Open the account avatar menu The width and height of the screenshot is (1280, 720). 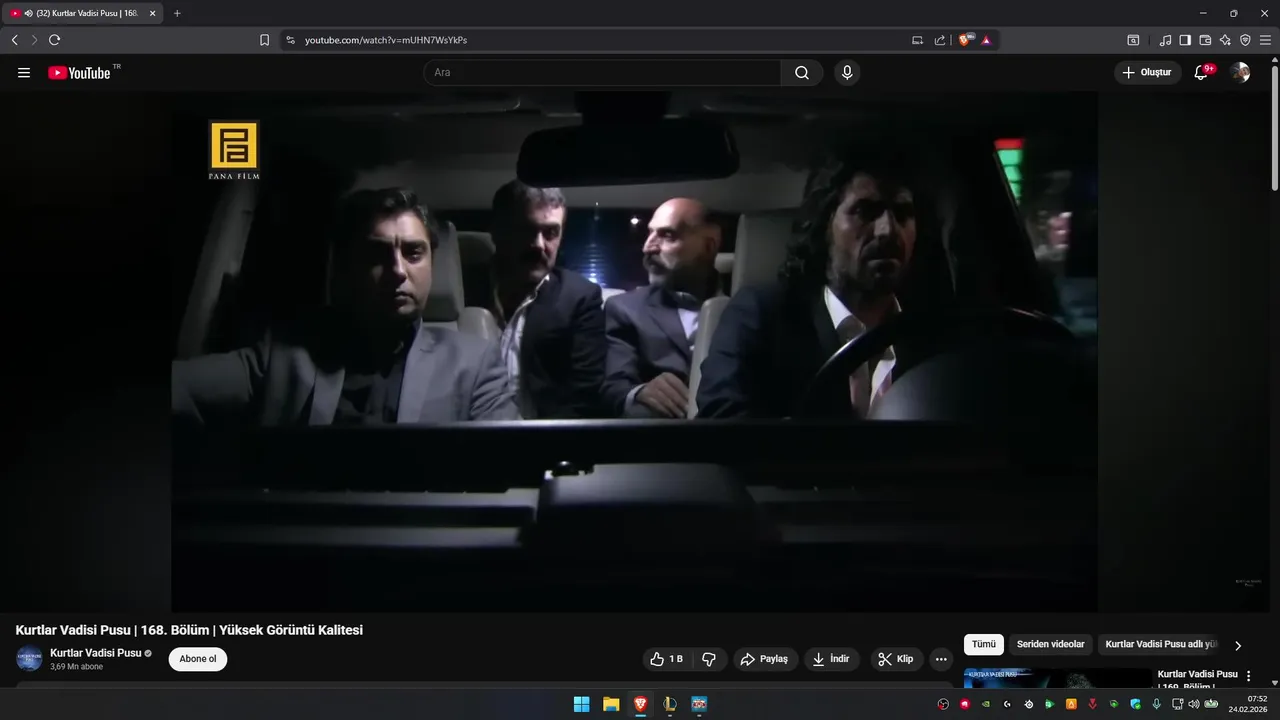point(1240,73)
